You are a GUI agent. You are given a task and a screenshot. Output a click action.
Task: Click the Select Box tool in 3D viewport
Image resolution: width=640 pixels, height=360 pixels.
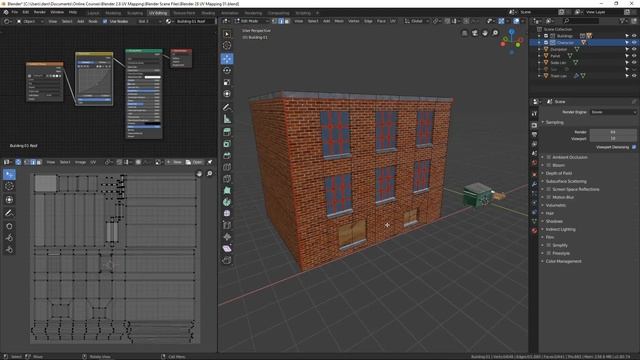[227, 34]
